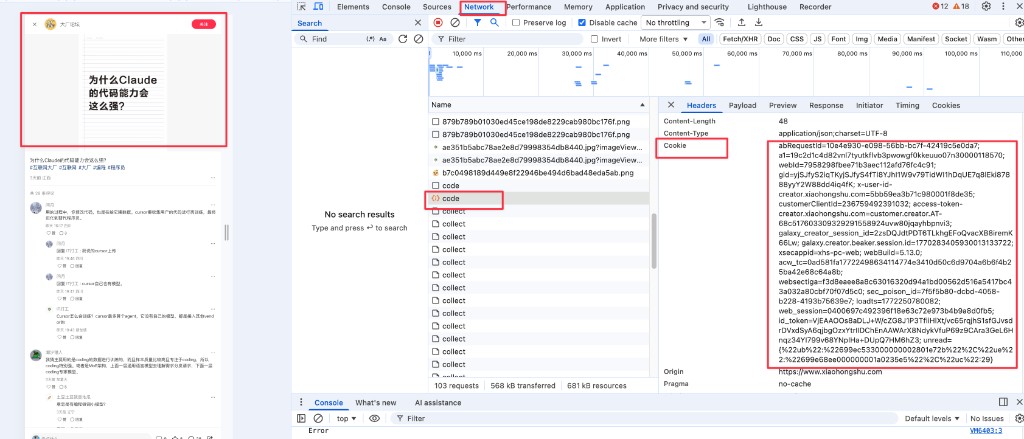
Task: Open the VM6403:3 source link
Action: click(985, 431)
